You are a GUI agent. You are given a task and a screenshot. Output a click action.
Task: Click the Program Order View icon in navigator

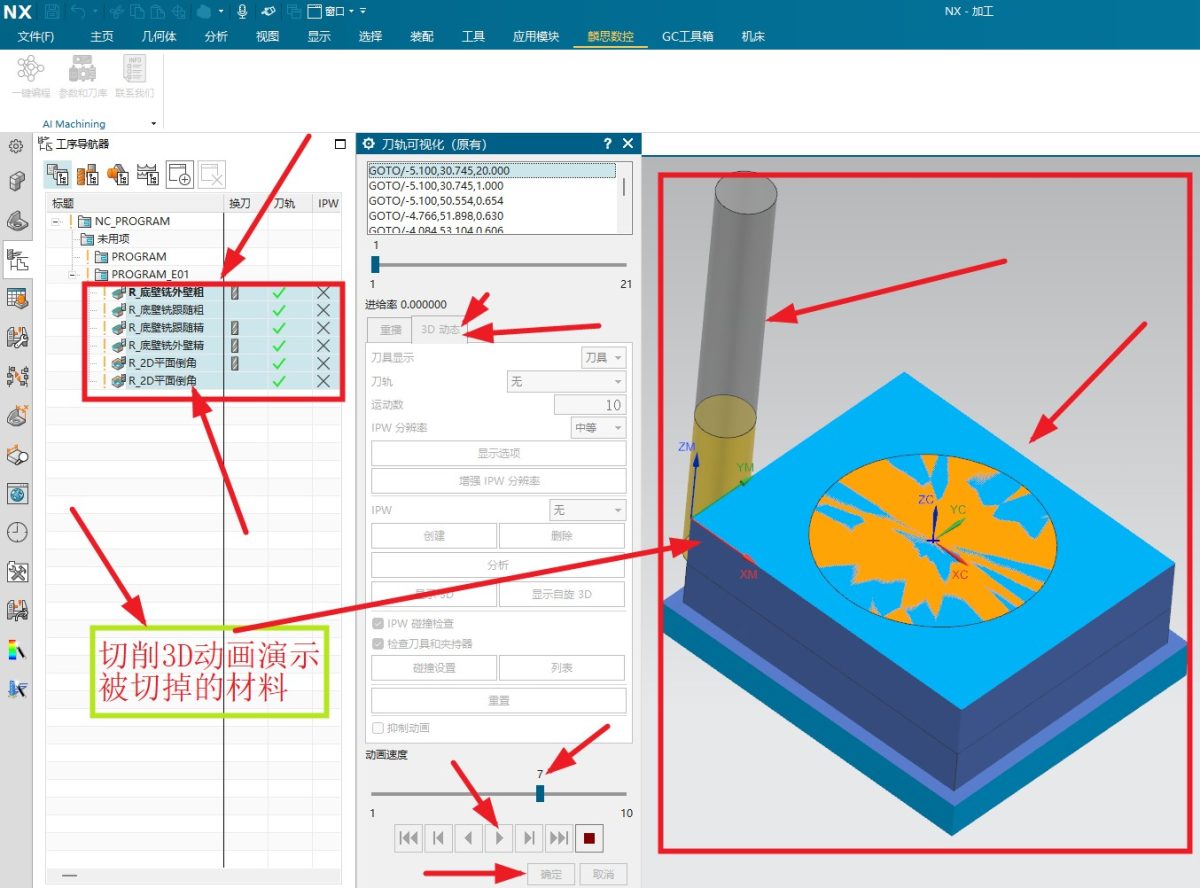[x=58, y=176]
